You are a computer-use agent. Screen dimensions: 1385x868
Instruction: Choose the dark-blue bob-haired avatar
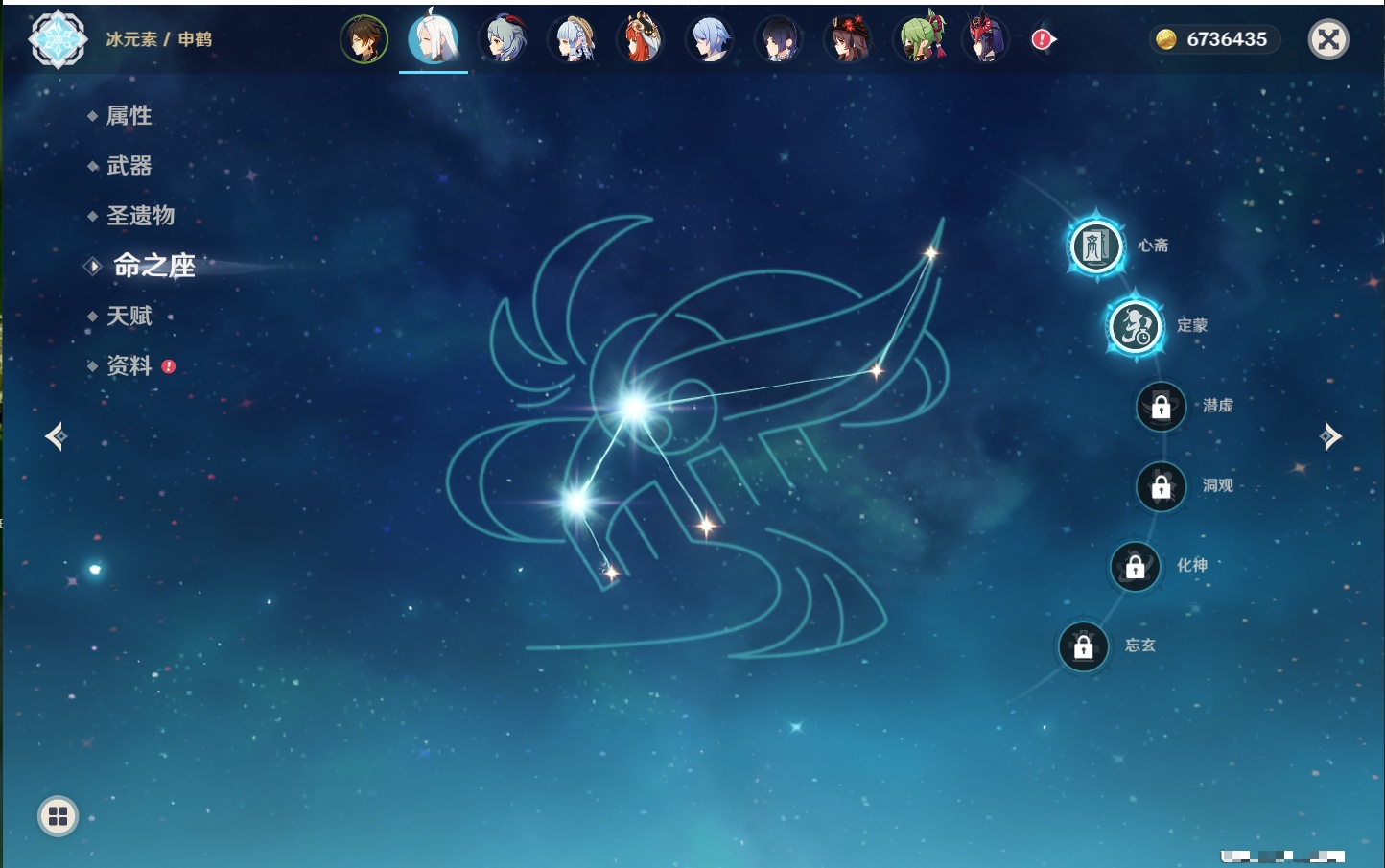point(779,39)
